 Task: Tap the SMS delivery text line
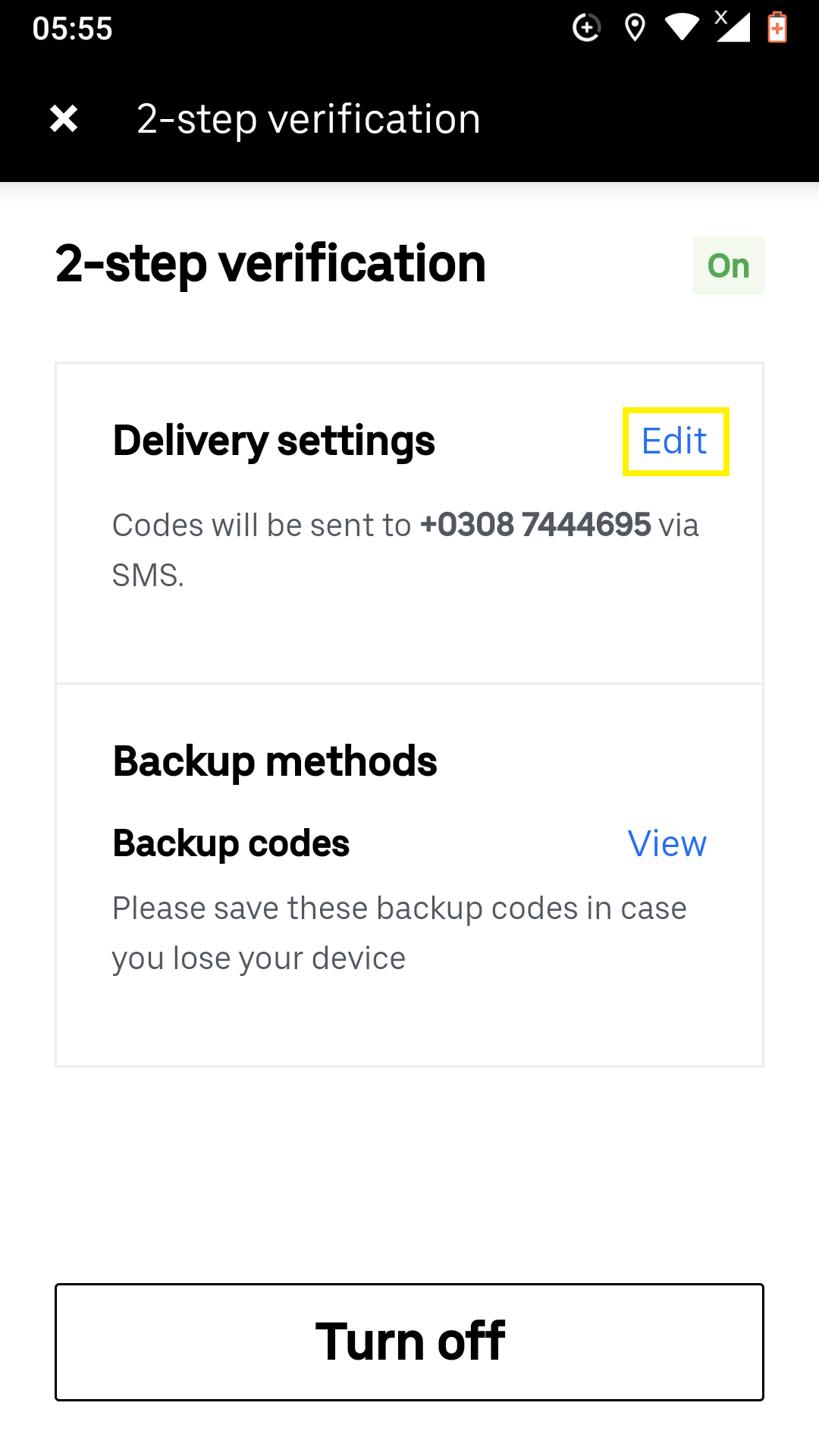pos(149,576)
